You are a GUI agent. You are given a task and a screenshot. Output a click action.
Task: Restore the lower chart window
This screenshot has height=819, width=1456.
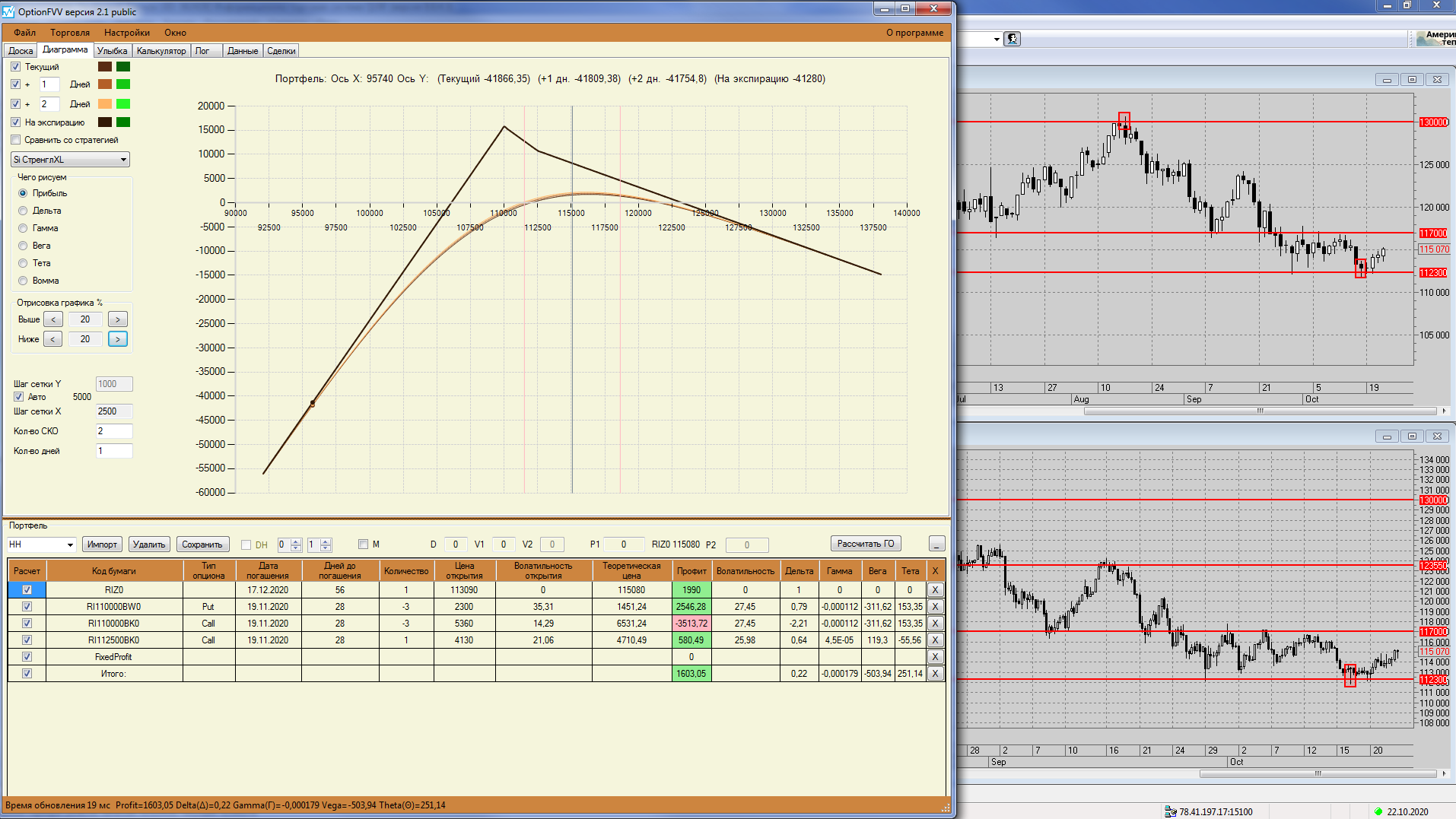click(1412, 436)
